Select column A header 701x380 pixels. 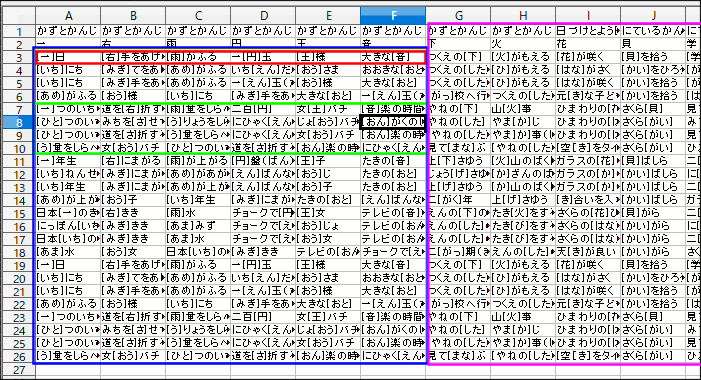point(68,16)
